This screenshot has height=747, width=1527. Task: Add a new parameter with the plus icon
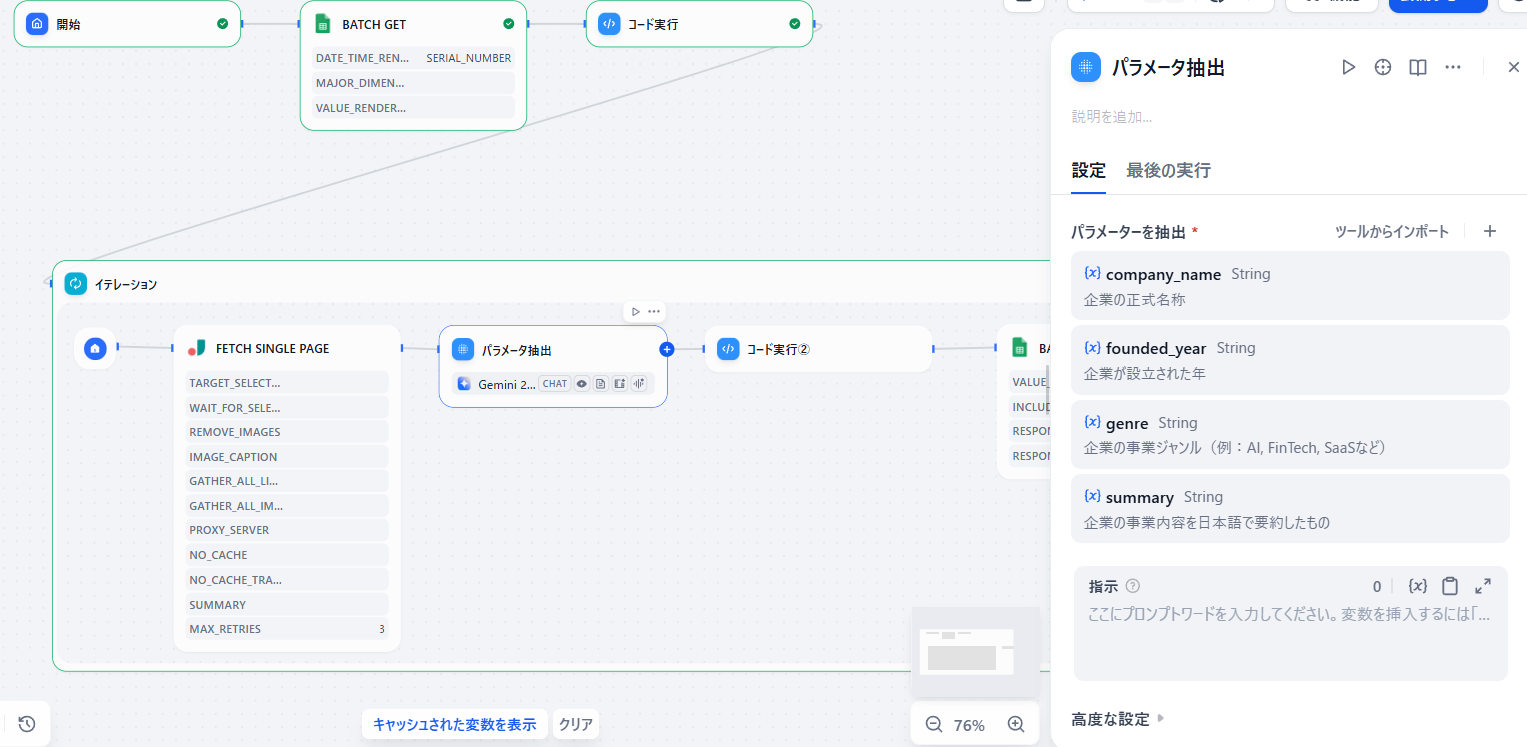click(x=1489, y=232)
